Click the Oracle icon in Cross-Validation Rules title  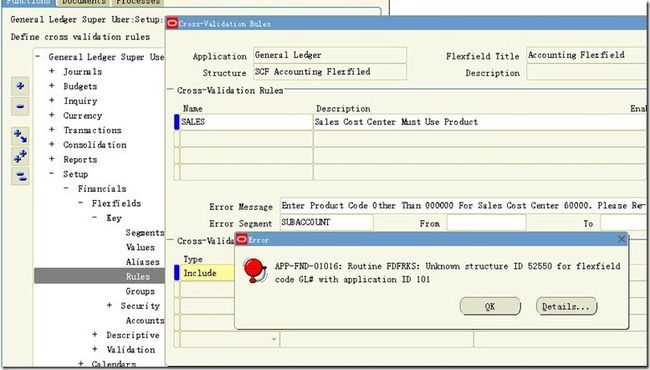click(172, 24)
